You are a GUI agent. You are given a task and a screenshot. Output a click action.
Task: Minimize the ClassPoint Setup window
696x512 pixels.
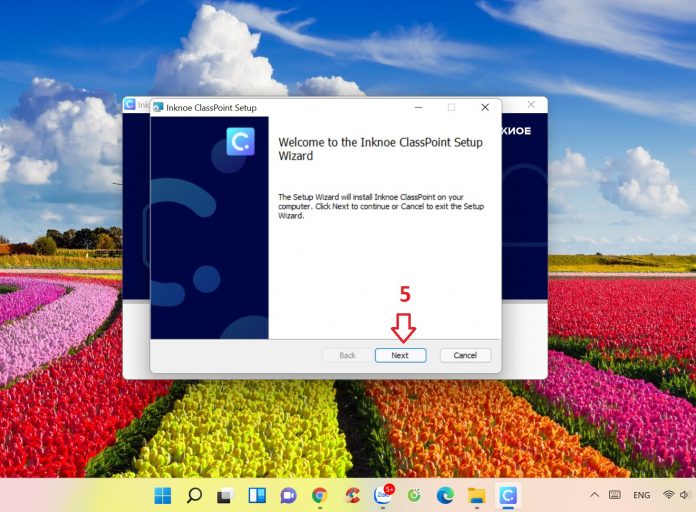tap(417, 107)
